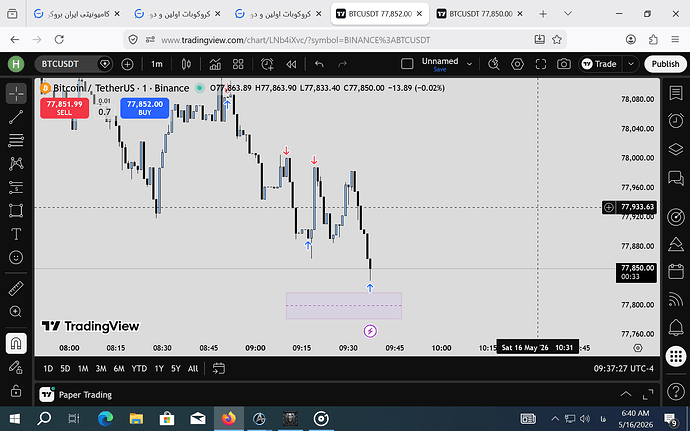The width and height of the screenshot is (690, 431).
Task: Open chart settings hexagon icon
Action: pyautogui.click(x=517, y=64)
